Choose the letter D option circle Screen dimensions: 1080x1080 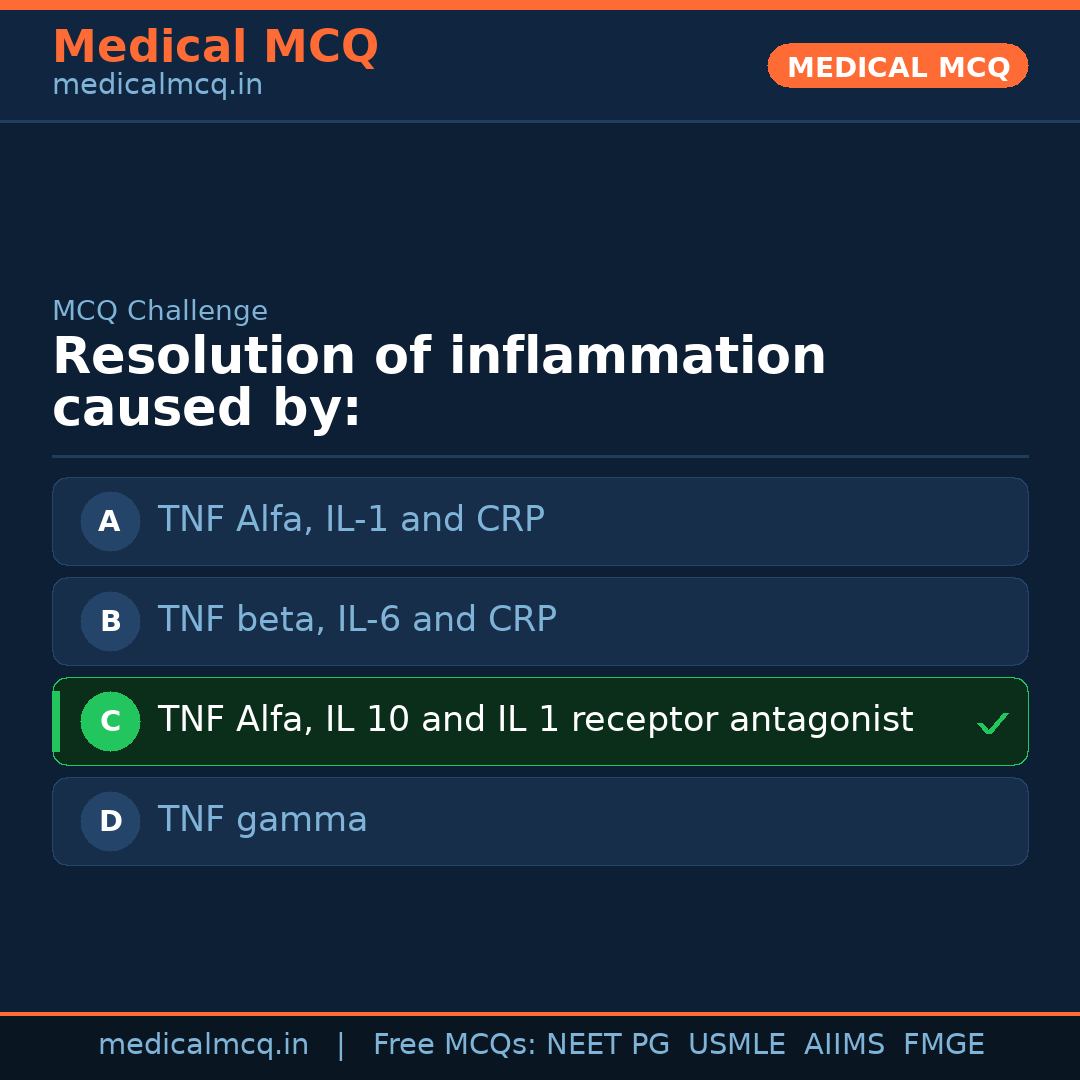pos(110,821)
